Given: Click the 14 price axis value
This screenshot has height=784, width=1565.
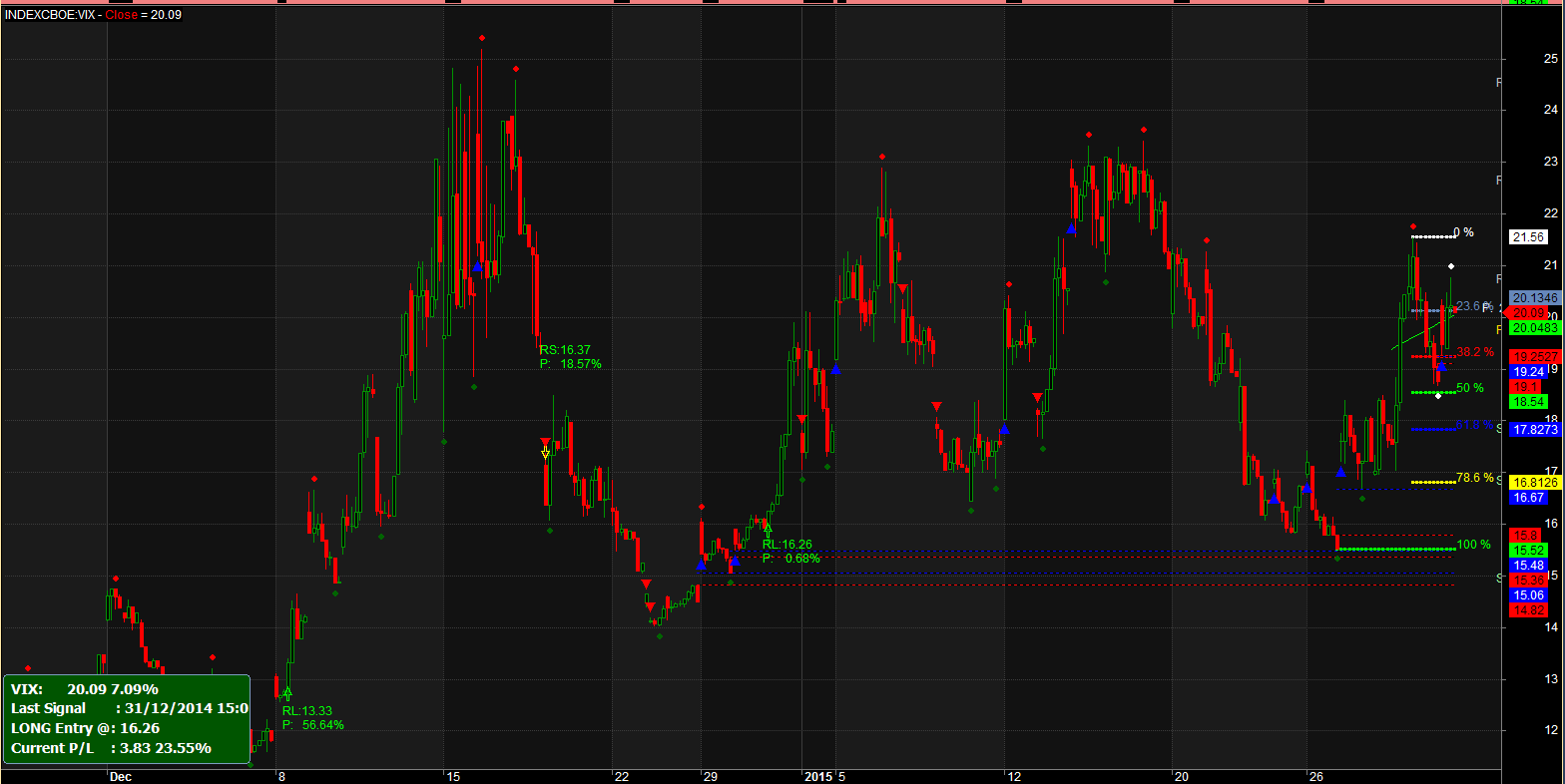Looking at the screenshot, I should (1551, 627).
